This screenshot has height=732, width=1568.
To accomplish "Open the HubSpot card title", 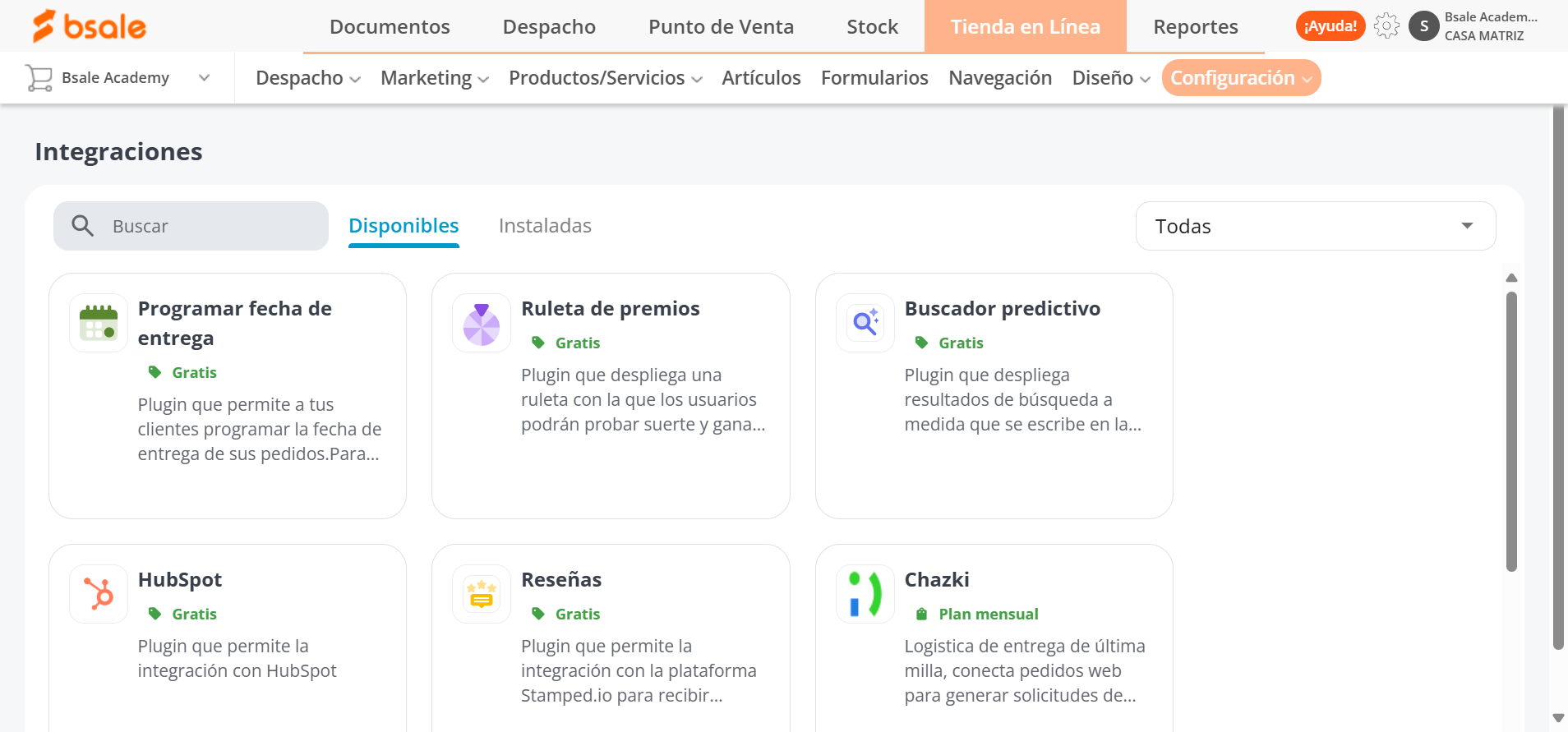I will [x=180, y=579].
